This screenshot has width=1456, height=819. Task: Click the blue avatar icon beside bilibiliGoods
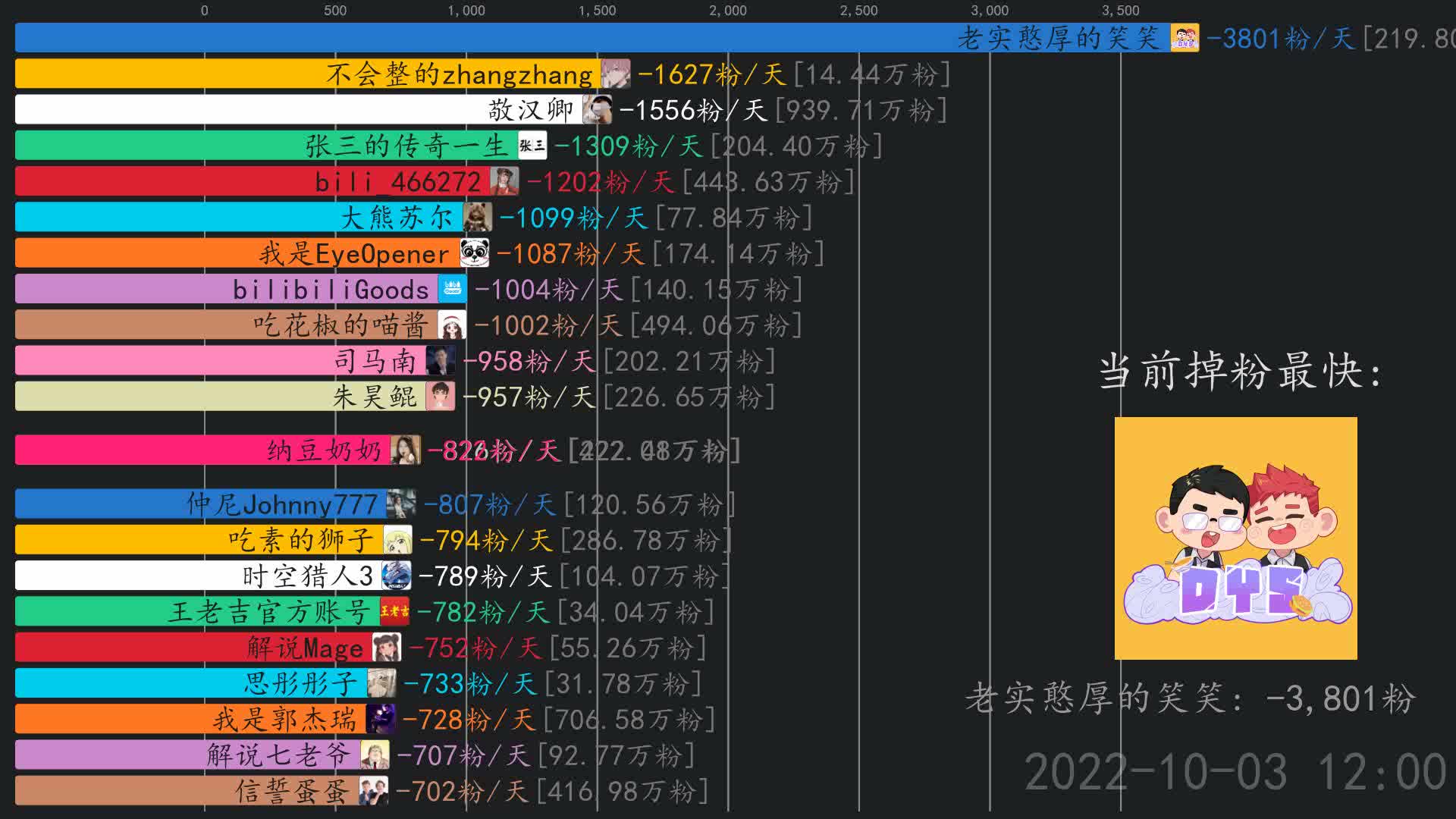(453, 289)
